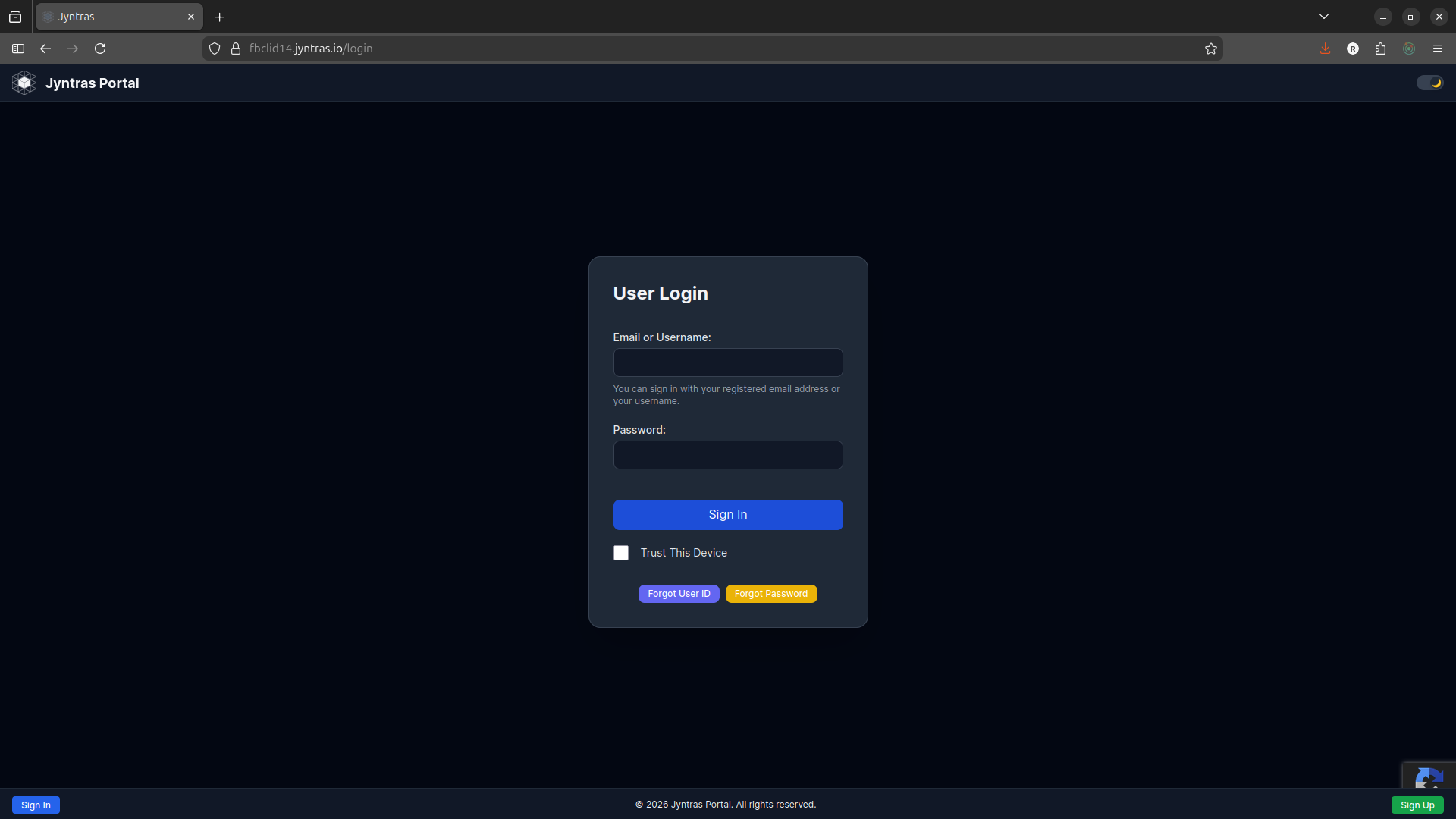1456x819 pixels.
Task: Toggle the dark mode moon switch
Action: [x=1429, y=83]
